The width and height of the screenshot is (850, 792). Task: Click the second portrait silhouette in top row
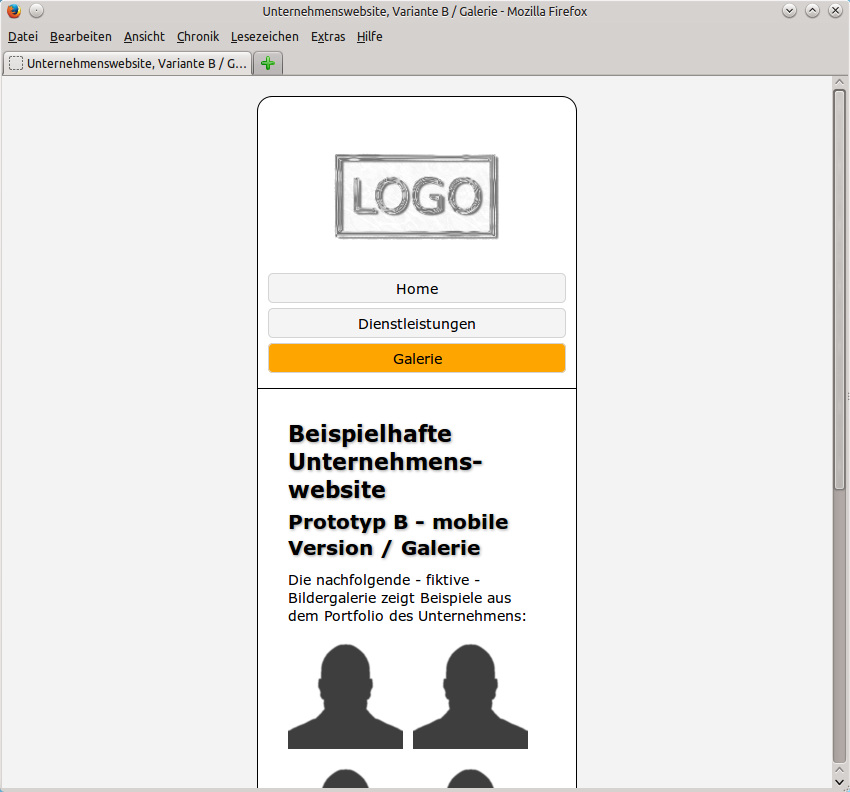pyautogui.click(x=471, y=696)
